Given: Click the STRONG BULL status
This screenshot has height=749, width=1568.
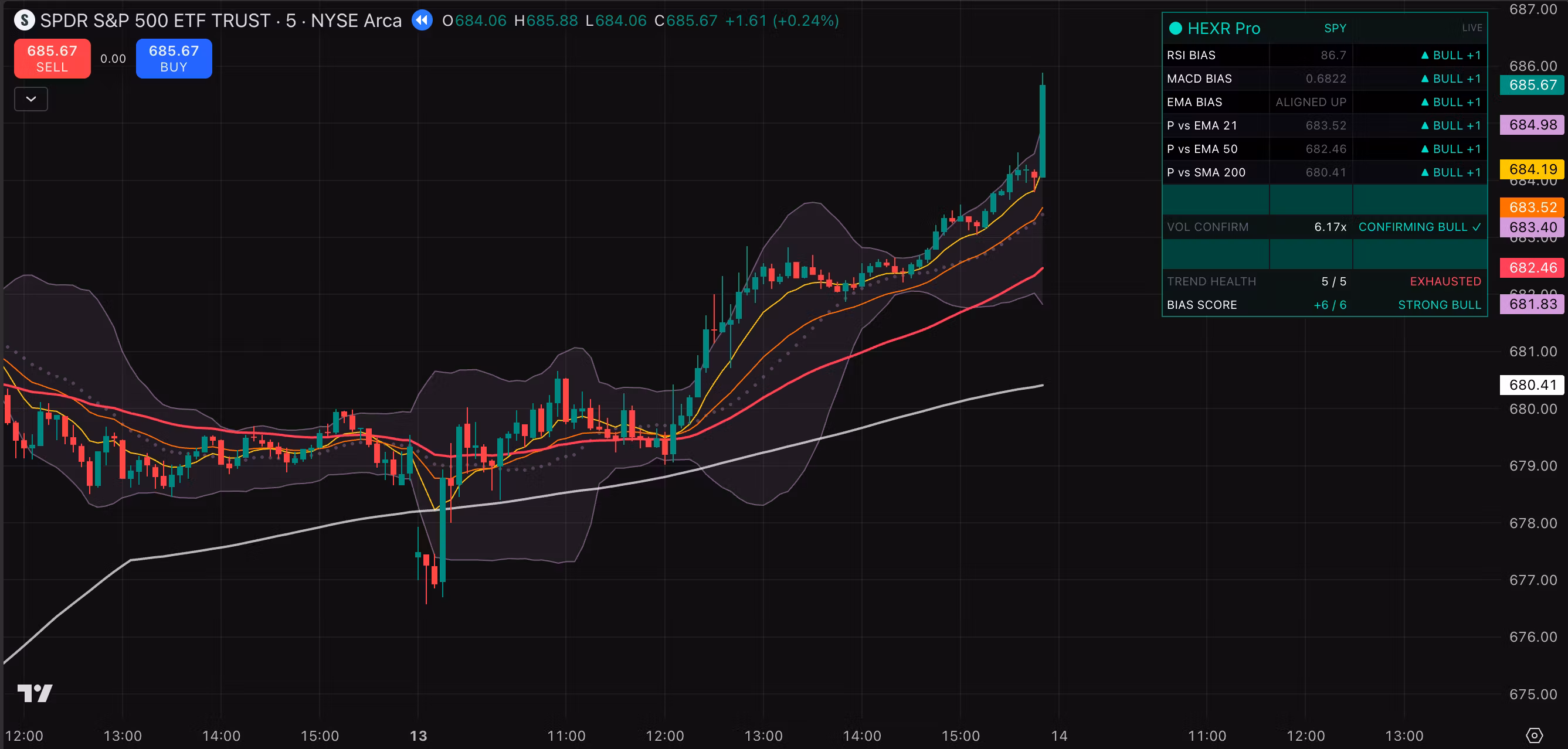Looking at the screenshot, I should click(x=1440, y=305).
